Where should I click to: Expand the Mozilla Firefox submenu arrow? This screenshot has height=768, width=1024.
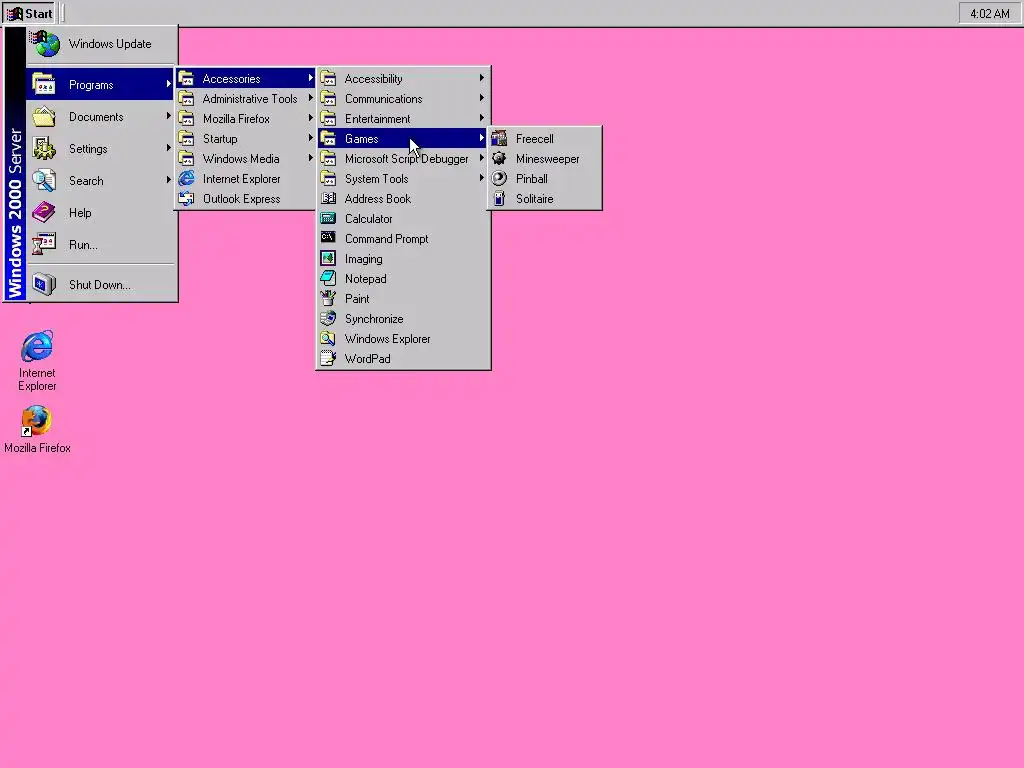point(311,118)
